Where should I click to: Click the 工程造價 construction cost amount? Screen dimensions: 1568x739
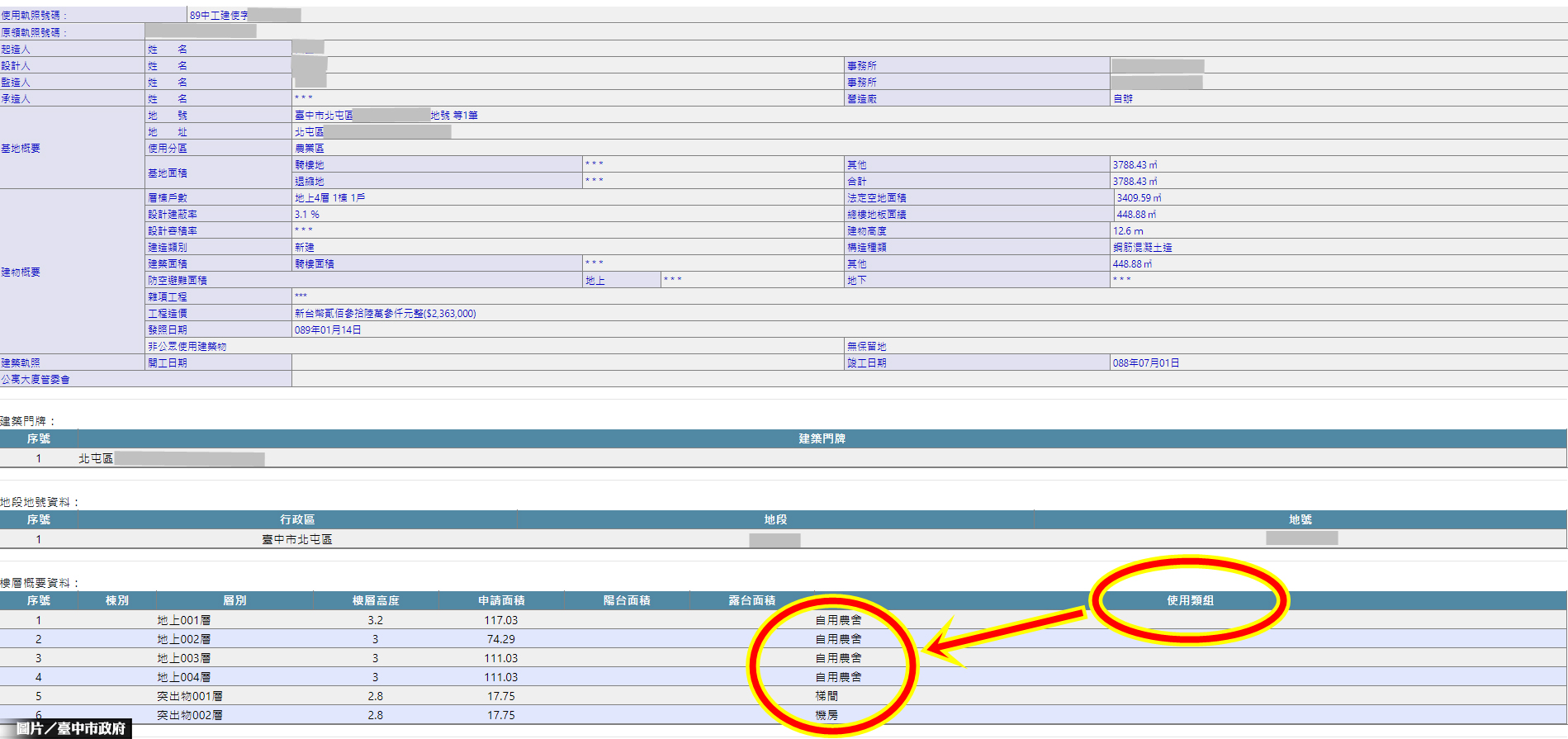tap(385, 313)
